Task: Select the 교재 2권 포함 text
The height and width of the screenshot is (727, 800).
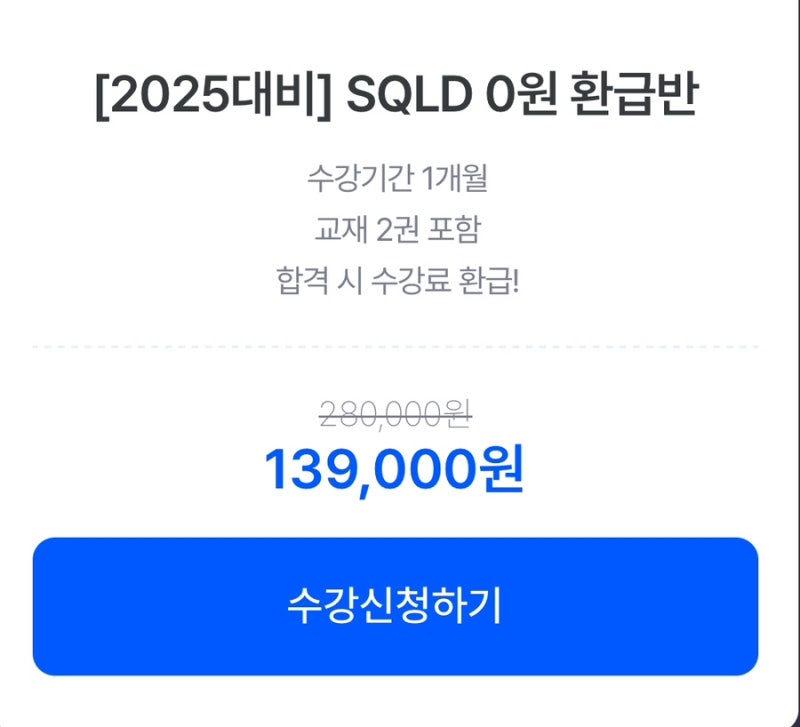Action: pos(400,230)
